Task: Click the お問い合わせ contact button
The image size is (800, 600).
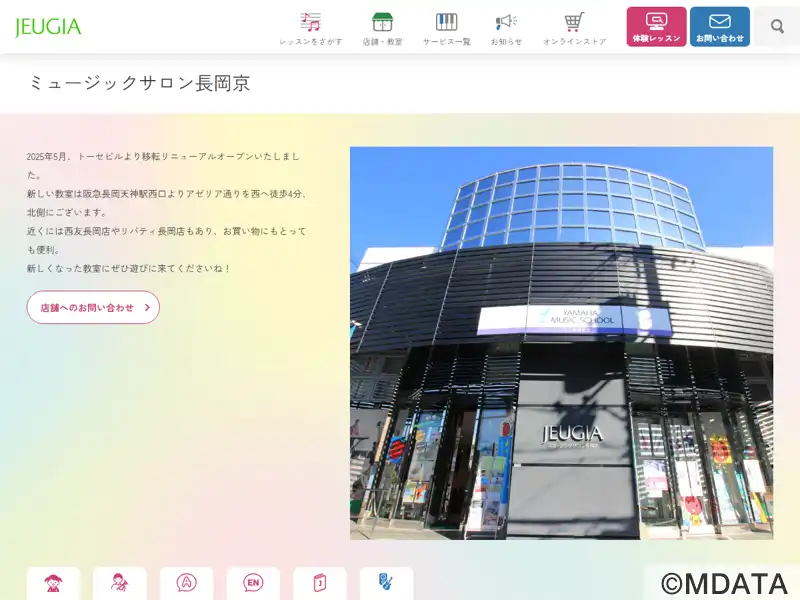Action: [719, 27]
